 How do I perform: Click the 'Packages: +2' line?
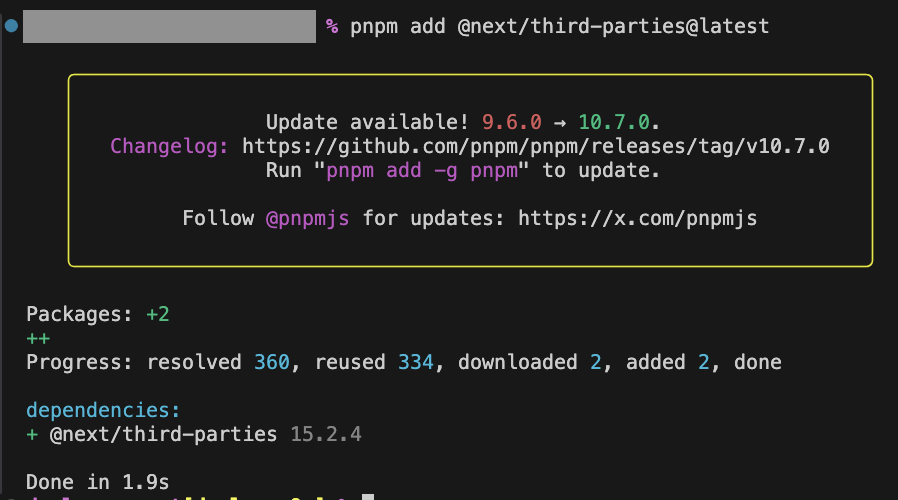click(98, 314)
